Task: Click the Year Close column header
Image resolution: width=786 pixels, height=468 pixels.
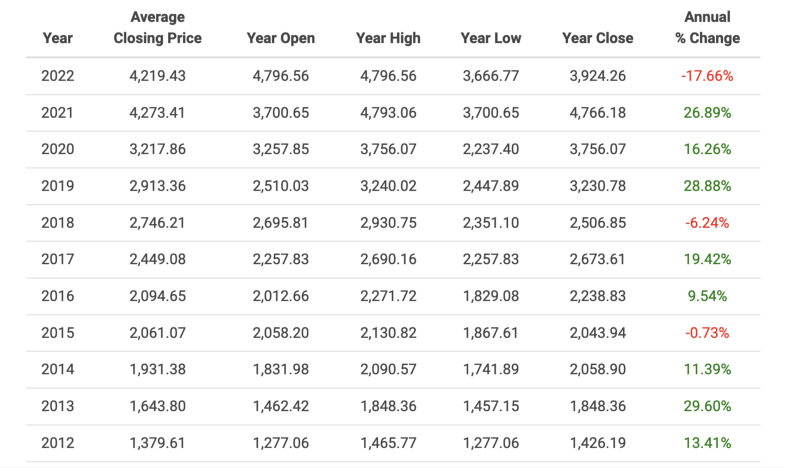Action: (x=597, y=39)
